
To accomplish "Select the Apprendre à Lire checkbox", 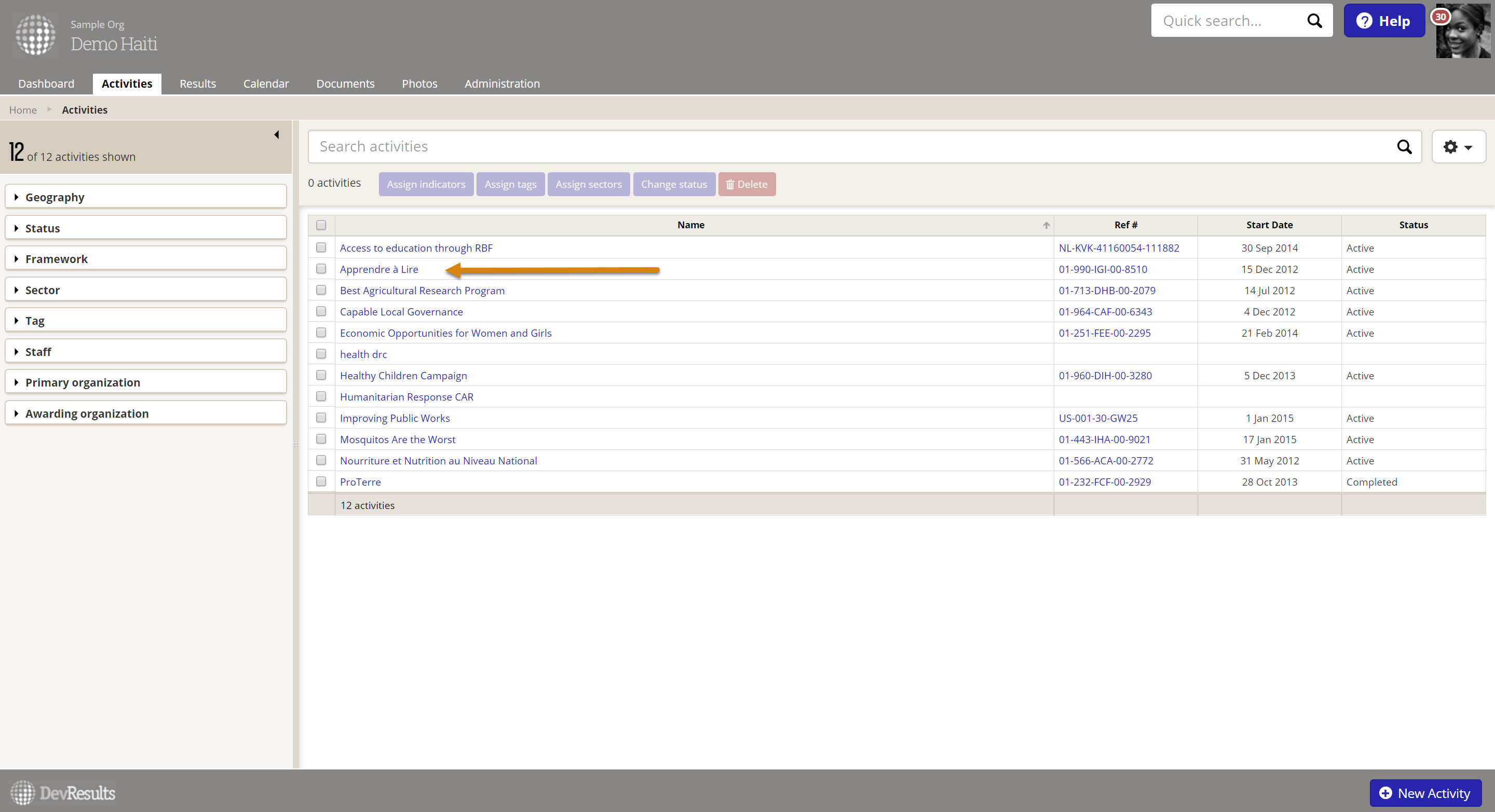I will 321,269.
